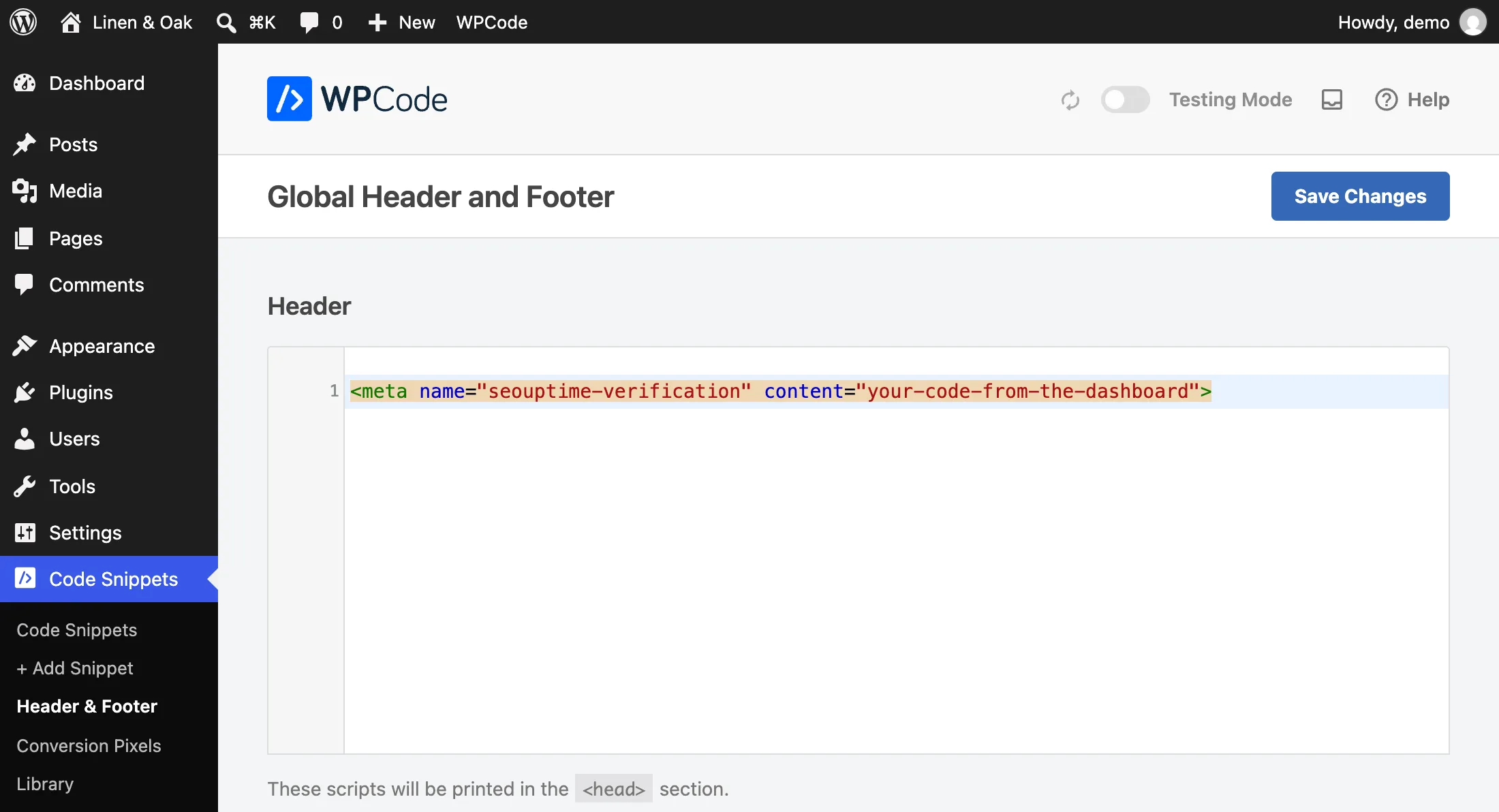The width and height of the screenshot is (1499, 812).
Task: Choose + Add Snippet submenu item
Action: (75, 668)
